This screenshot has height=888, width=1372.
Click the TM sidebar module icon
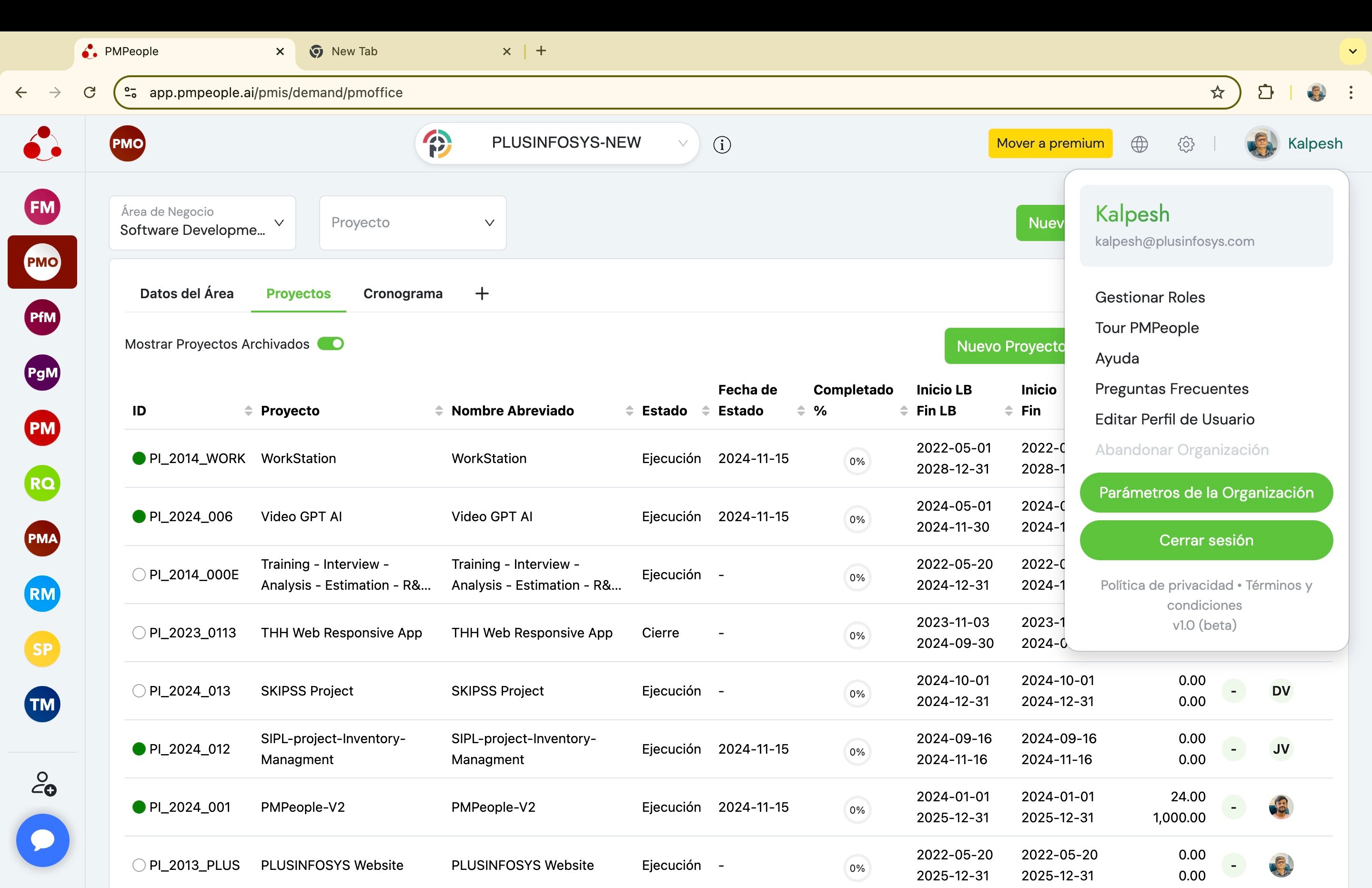(42, 704)
